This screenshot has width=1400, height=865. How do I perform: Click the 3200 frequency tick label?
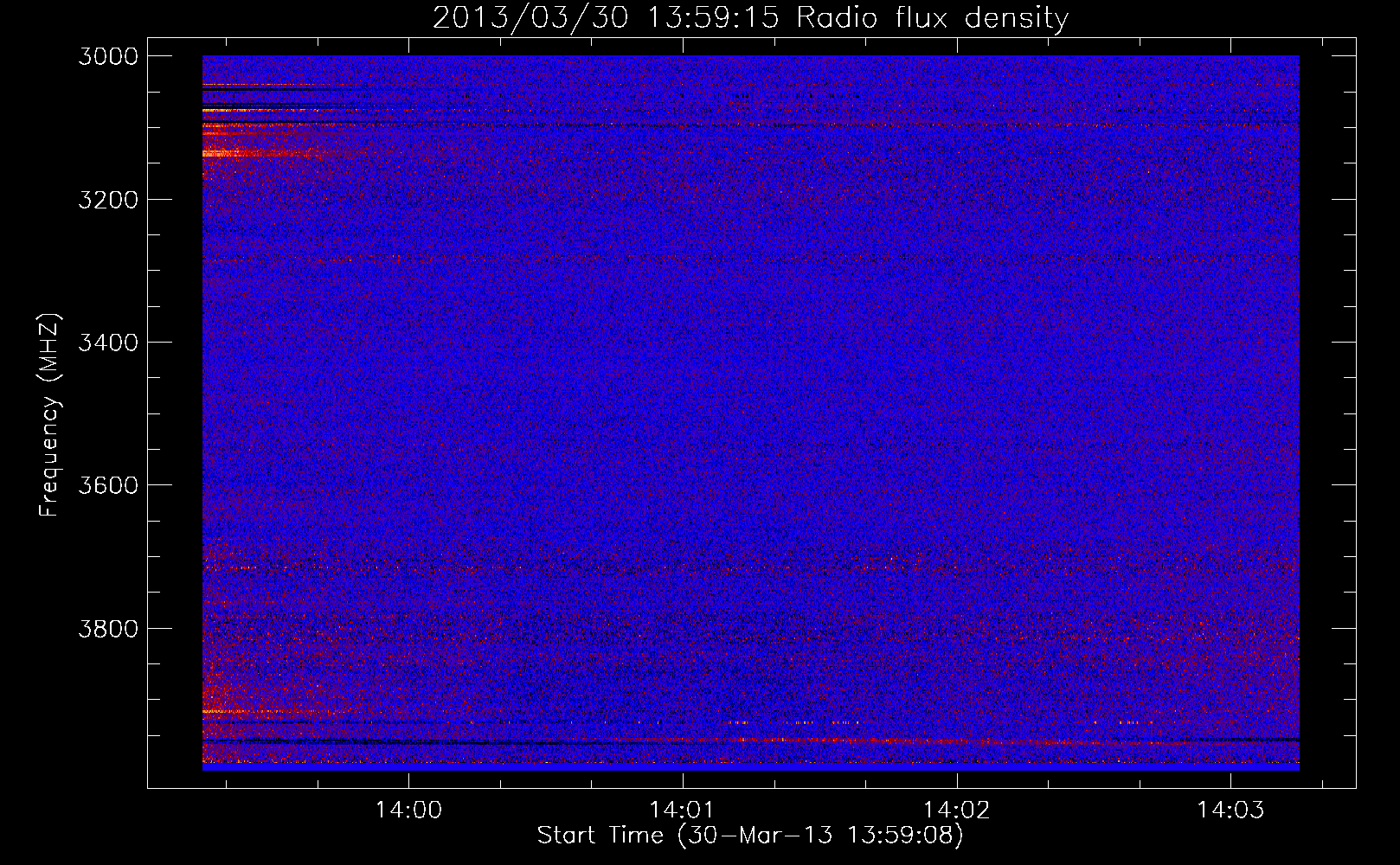click(108, 200)
